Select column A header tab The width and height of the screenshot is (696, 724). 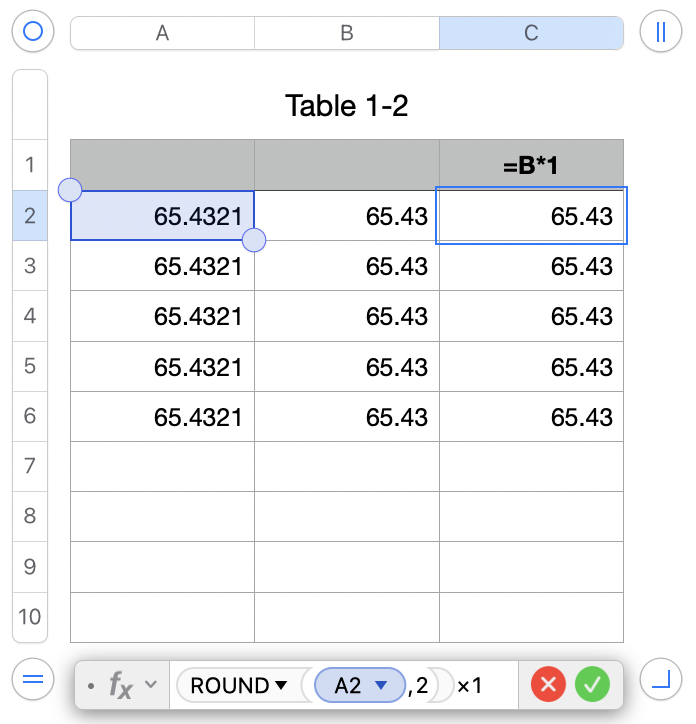tap(162, 33)
